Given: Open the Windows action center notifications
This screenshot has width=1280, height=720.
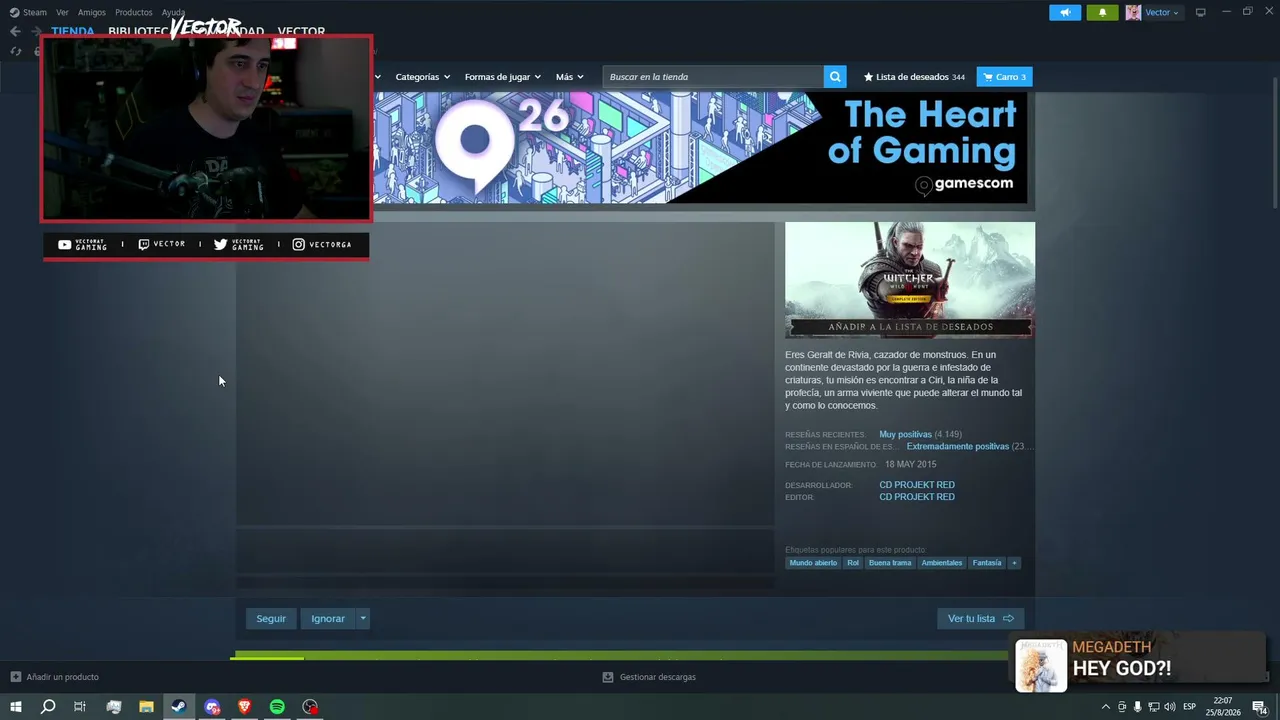Looking at the screenshot, I should pos(1259,707).
